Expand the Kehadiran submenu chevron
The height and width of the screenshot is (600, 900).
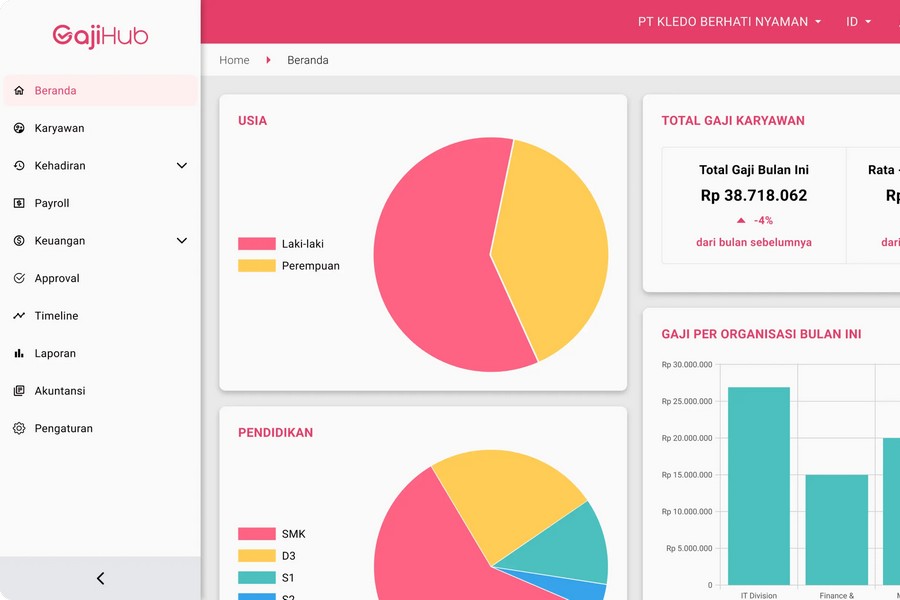coord(182,166)
